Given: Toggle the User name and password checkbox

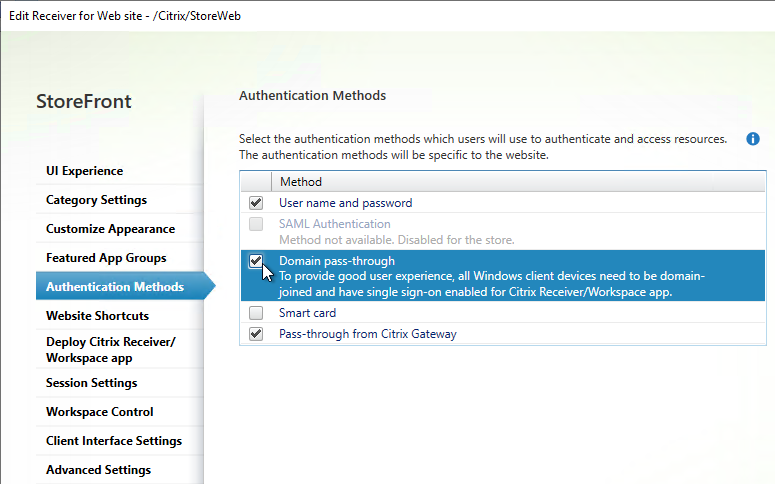Looking at the screenshot, I should [x=256, y=203].
